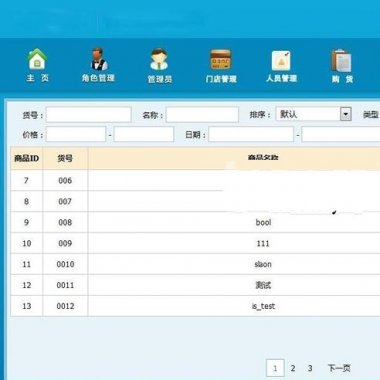Click the product name '111'

point(263,243)
